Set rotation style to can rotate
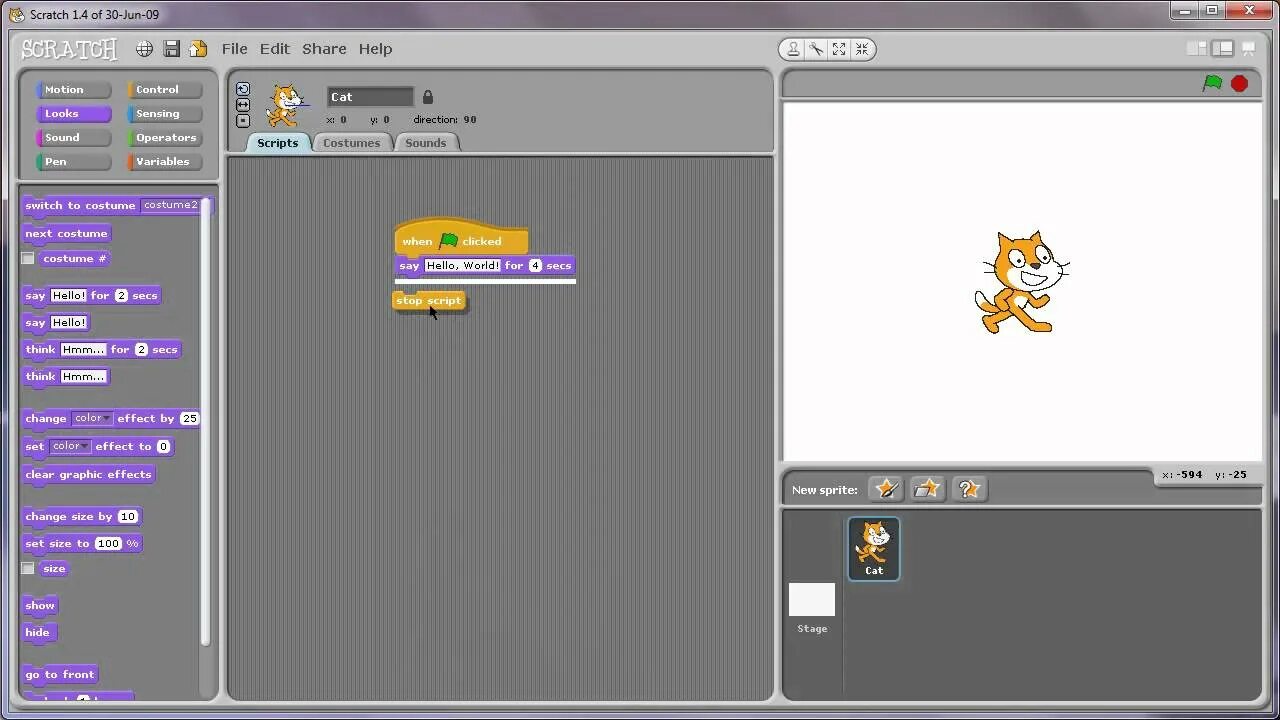The image size is (1280, 720). 243,89
